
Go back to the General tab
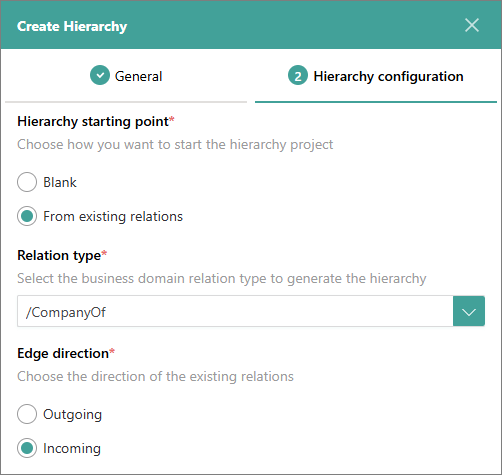126,76
